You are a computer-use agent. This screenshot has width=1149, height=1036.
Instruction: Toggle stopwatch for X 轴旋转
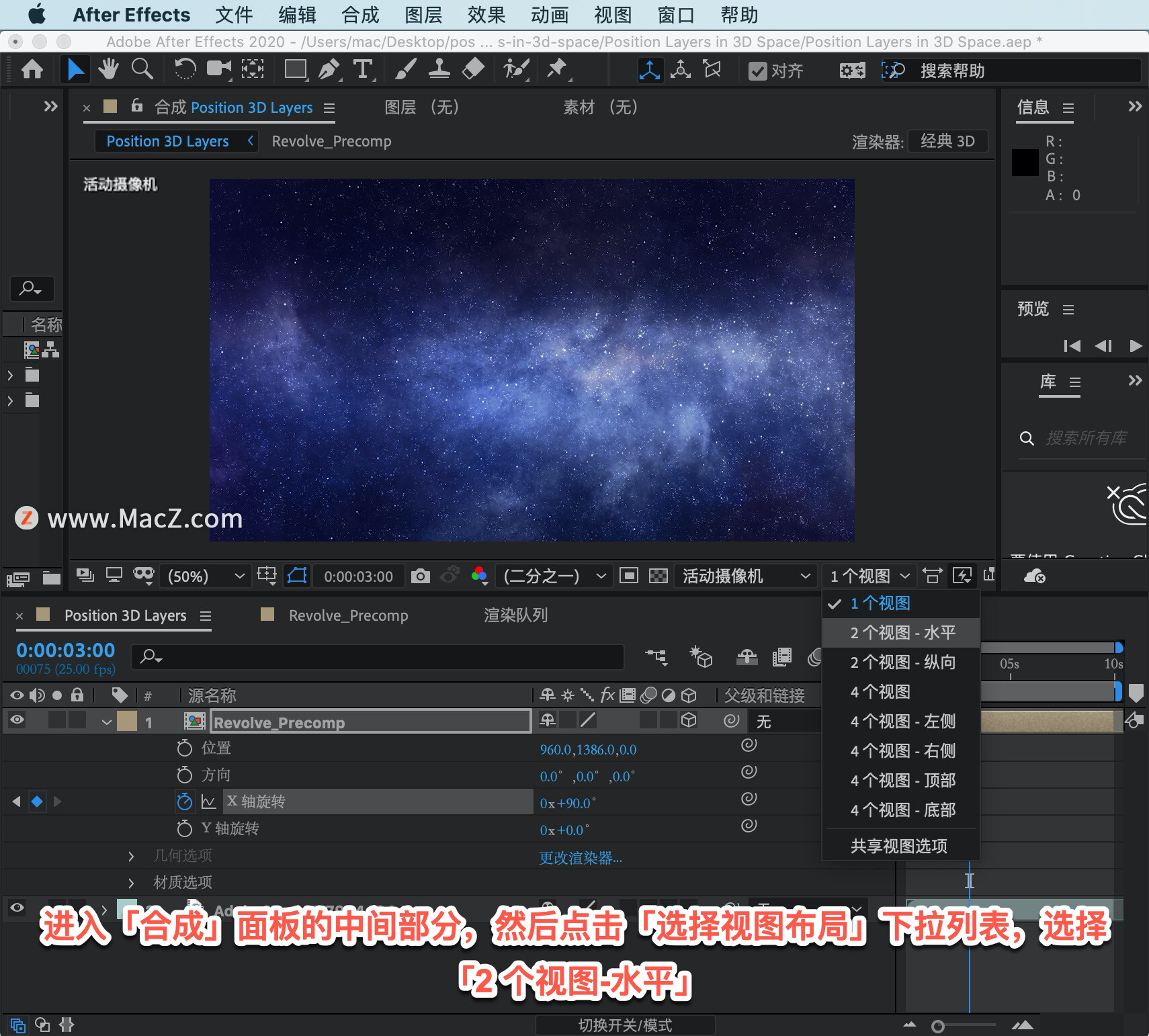coord(184,802)
